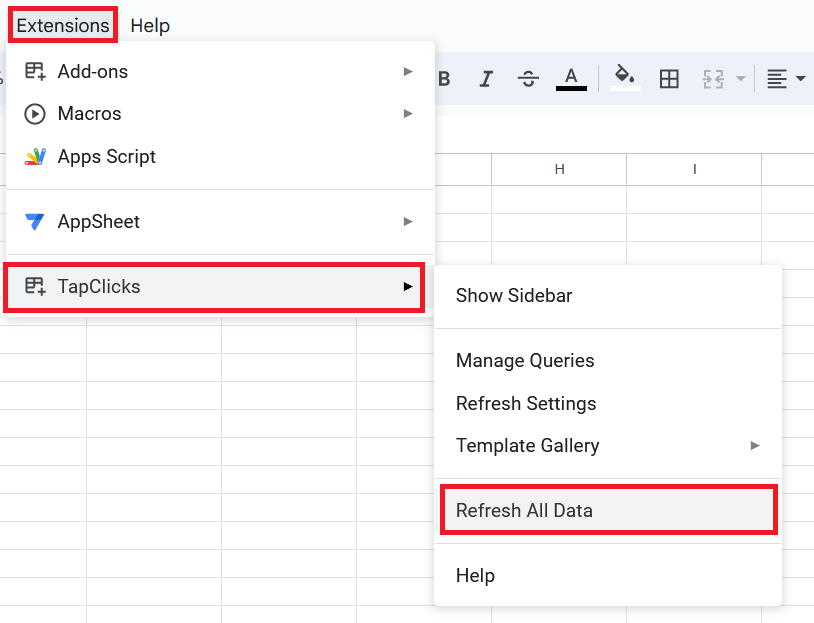Expand the Macros submenu arrow
Image resolution: width=814 pixels, height=623 pixels.
point(409,113)
